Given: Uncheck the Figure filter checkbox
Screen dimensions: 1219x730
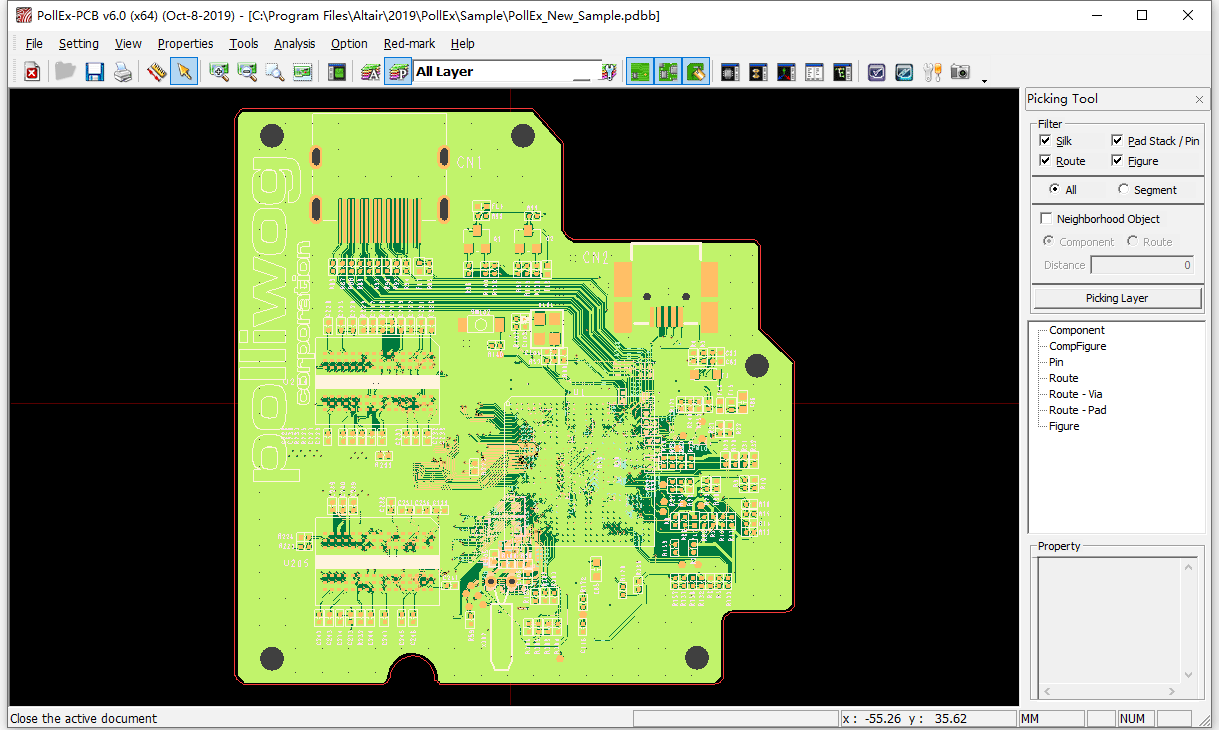Looking at the screenshot, I should point(1117,161).
